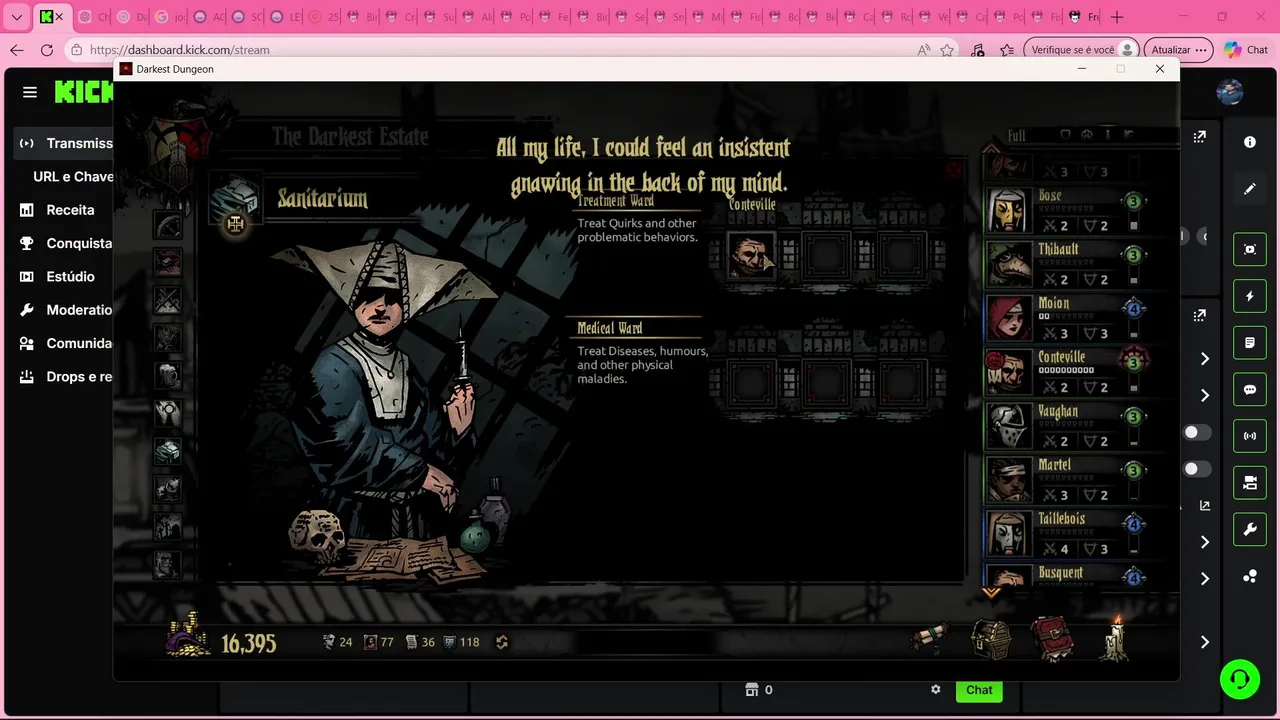
Task: Click the lightning bolt icon in Kick rail
Action: point(1250,296)
